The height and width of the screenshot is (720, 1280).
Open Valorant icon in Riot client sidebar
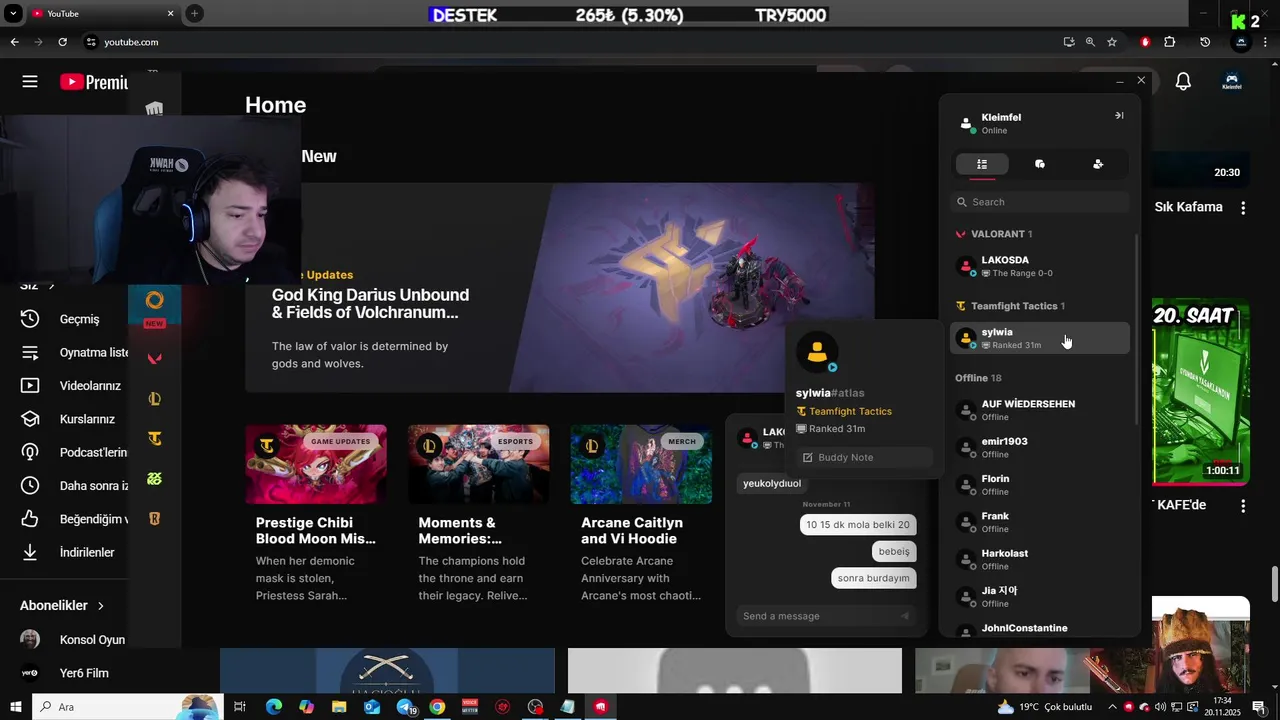tap(154, 358)
